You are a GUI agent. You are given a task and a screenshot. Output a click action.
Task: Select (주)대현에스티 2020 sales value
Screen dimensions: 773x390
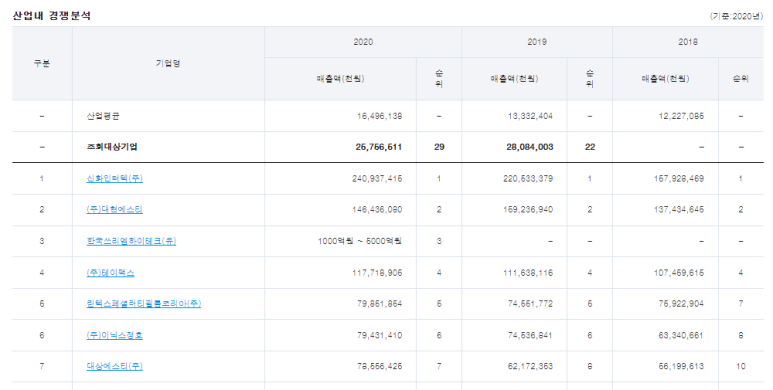coord(377,210)
